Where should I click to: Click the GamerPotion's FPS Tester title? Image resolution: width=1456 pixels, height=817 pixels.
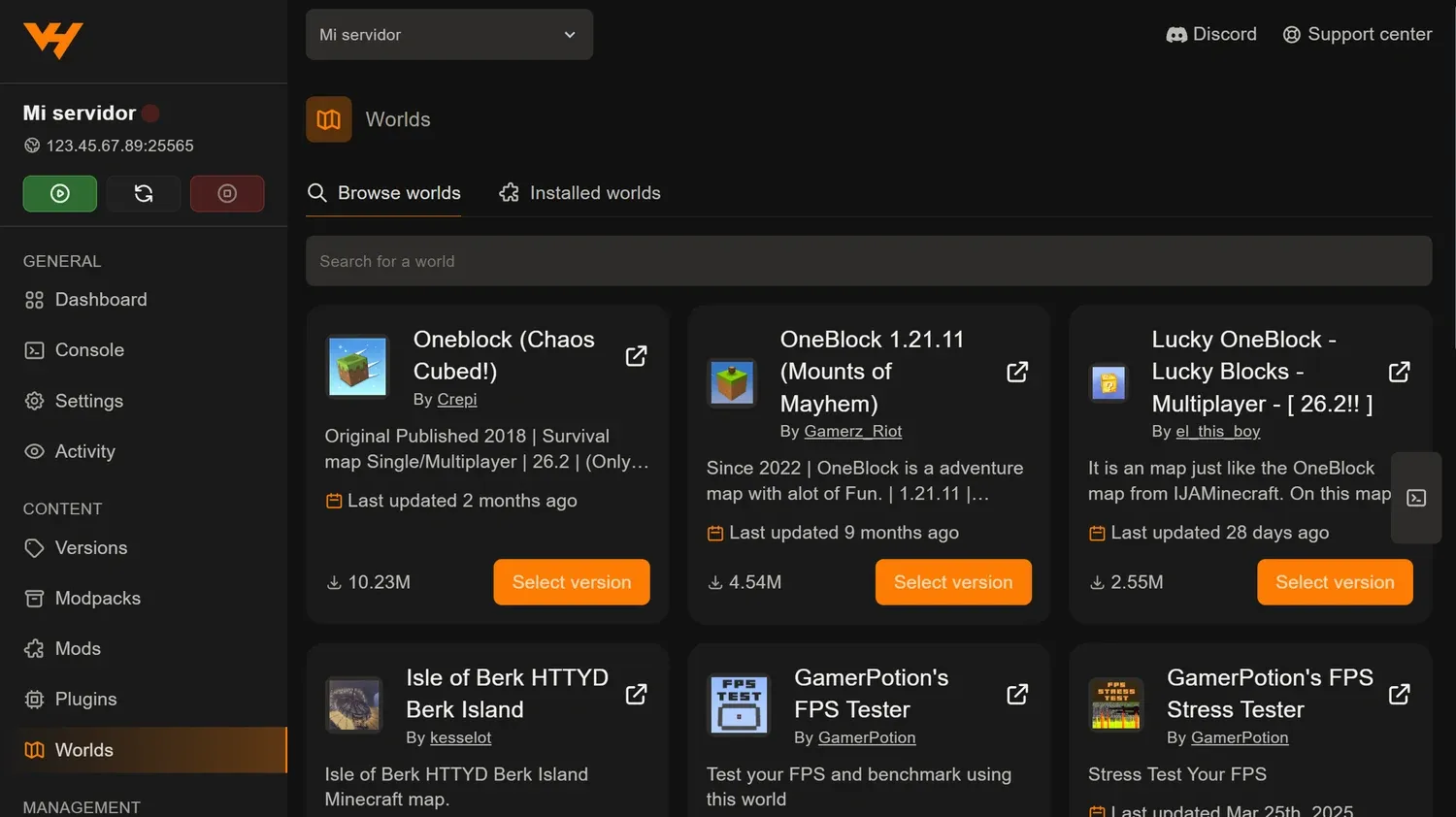coord(871,694)
